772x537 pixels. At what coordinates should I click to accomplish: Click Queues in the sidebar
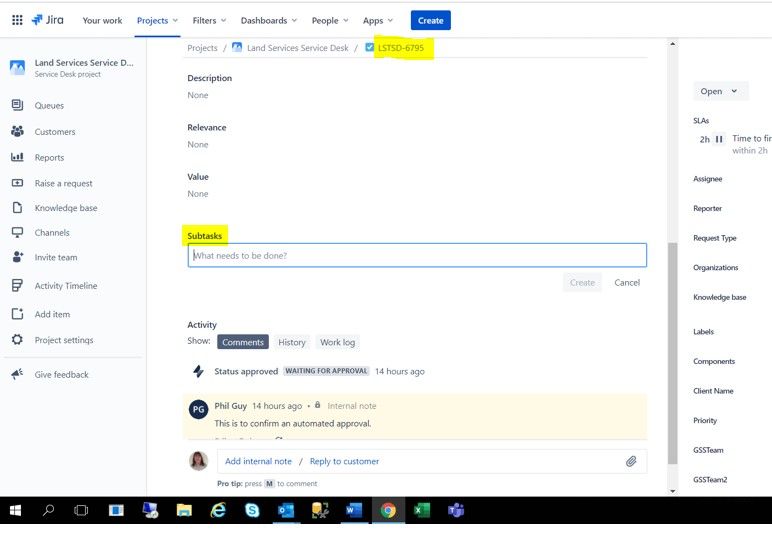[49, 105]
